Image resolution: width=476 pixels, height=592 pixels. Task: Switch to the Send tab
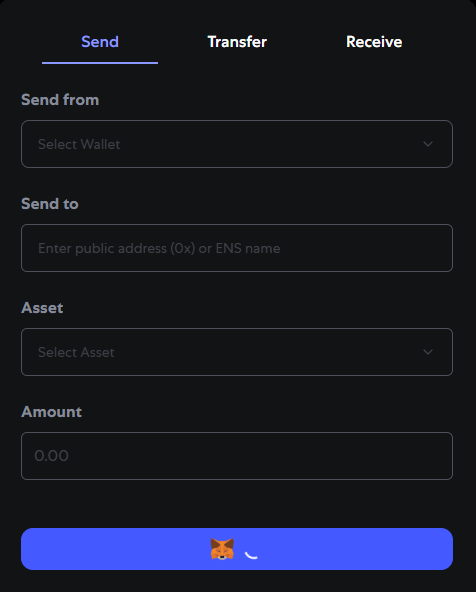click(100, 42)
